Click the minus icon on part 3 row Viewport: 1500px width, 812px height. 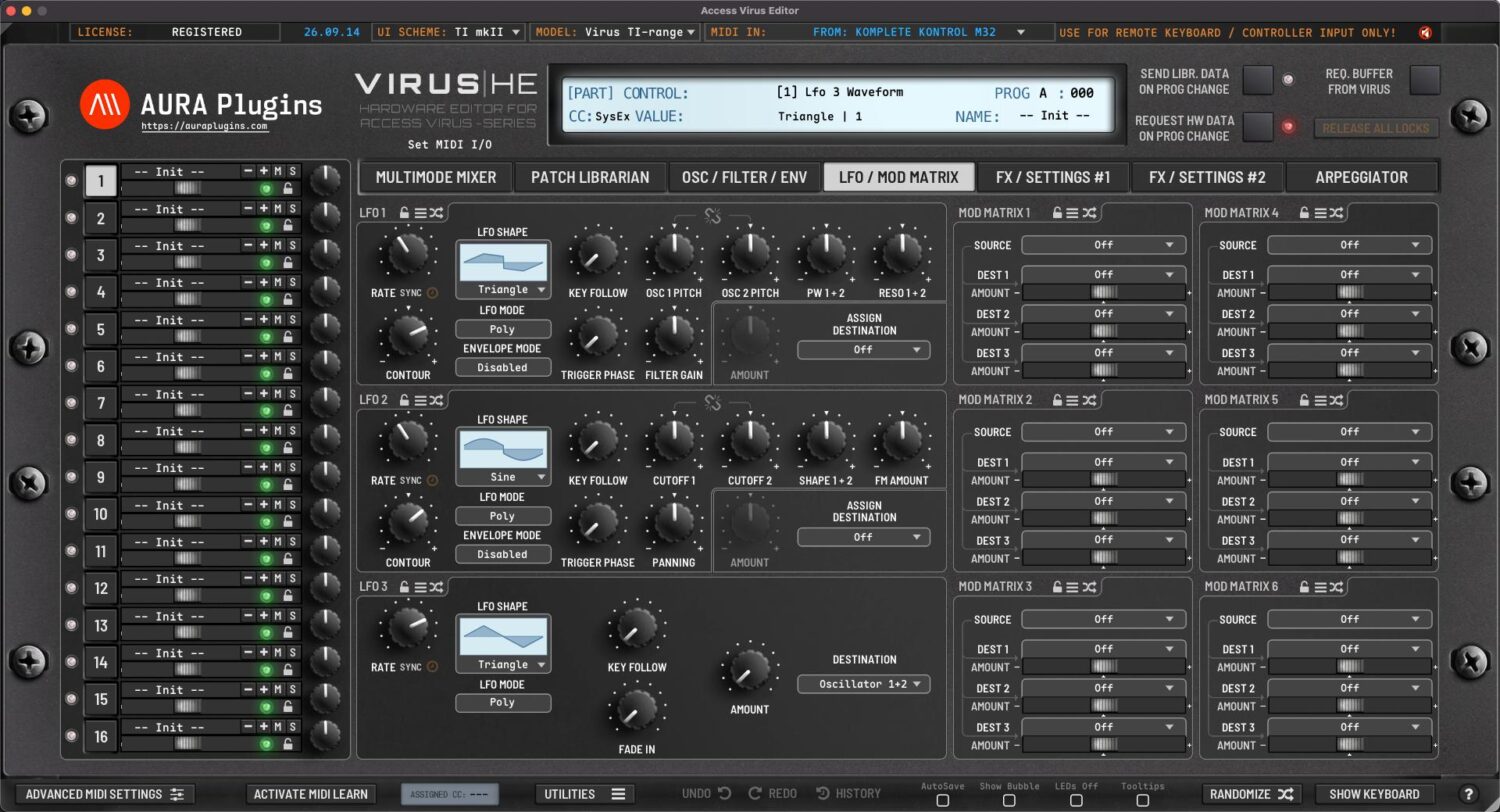click(248, 246)
